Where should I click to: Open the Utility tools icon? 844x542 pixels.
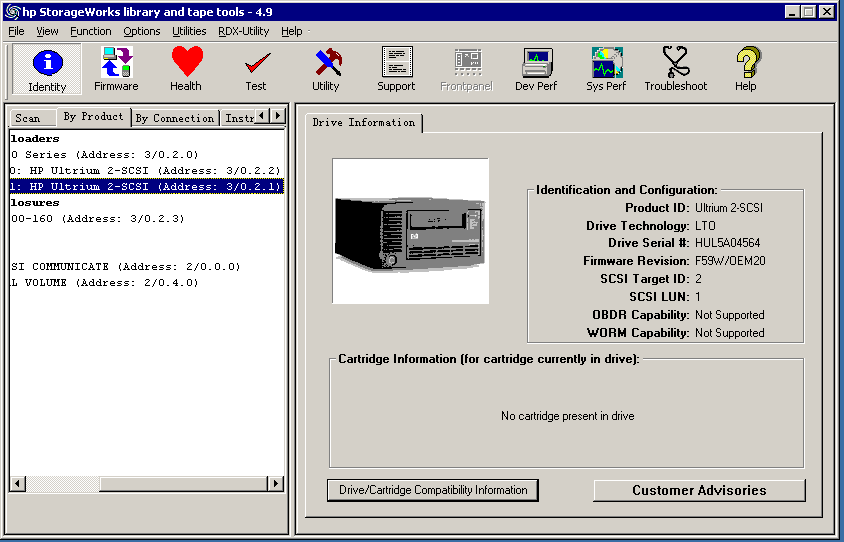coord(326,69)
